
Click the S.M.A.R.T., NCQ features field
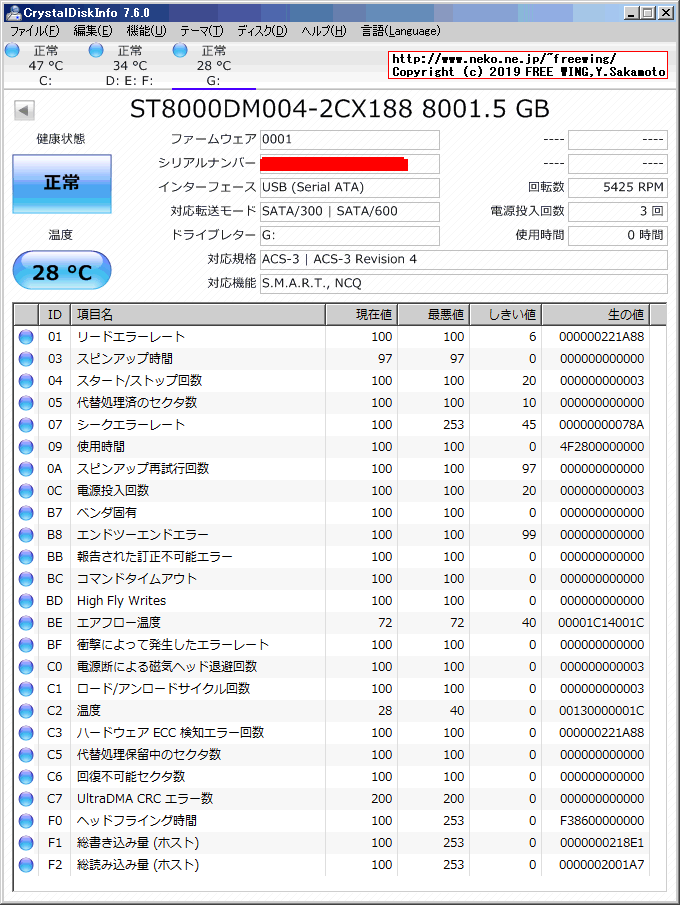tap(464, 283)
